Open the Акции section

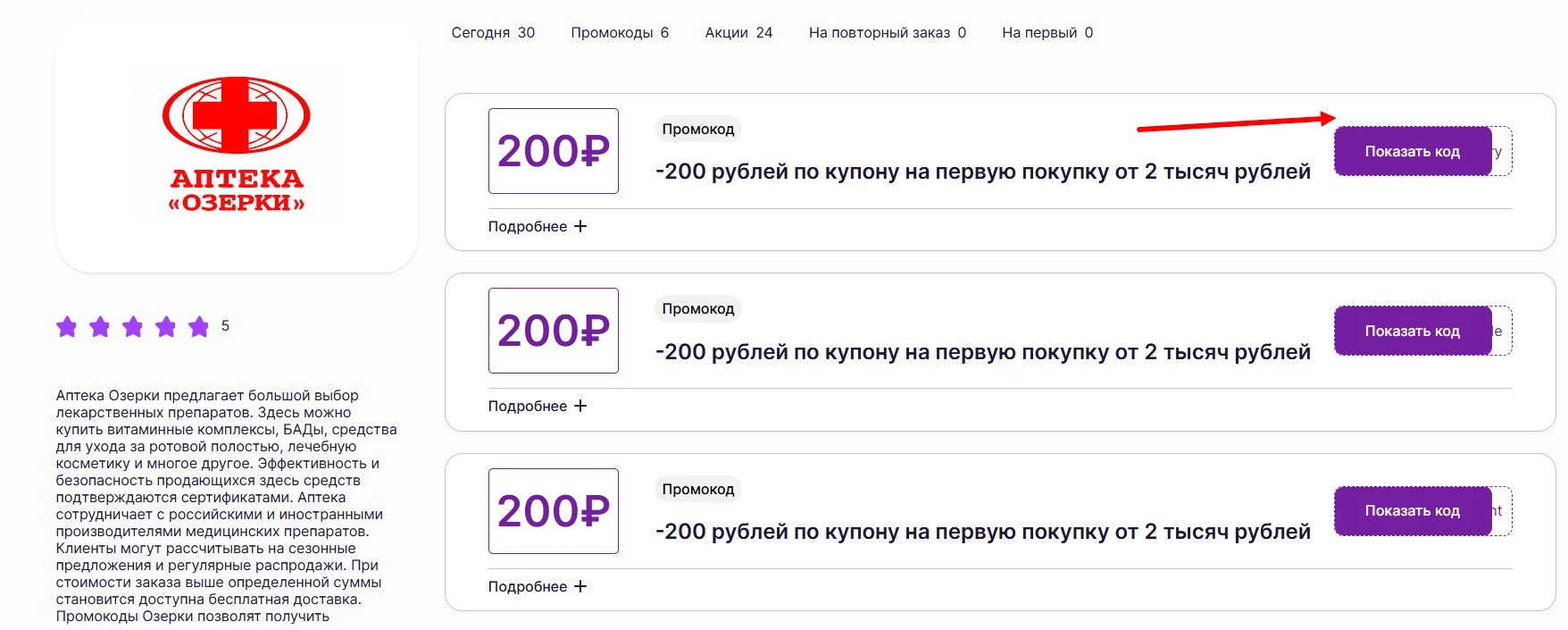coord(737,32)
